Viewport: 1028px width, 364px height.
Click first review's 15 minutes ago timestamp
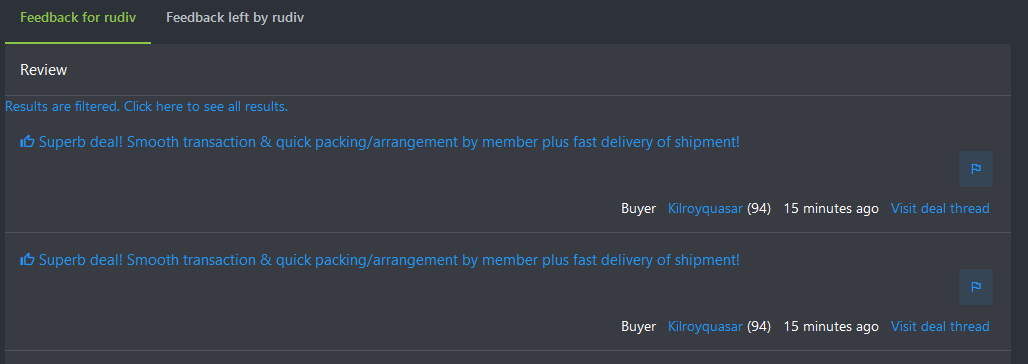click(831, 209)
